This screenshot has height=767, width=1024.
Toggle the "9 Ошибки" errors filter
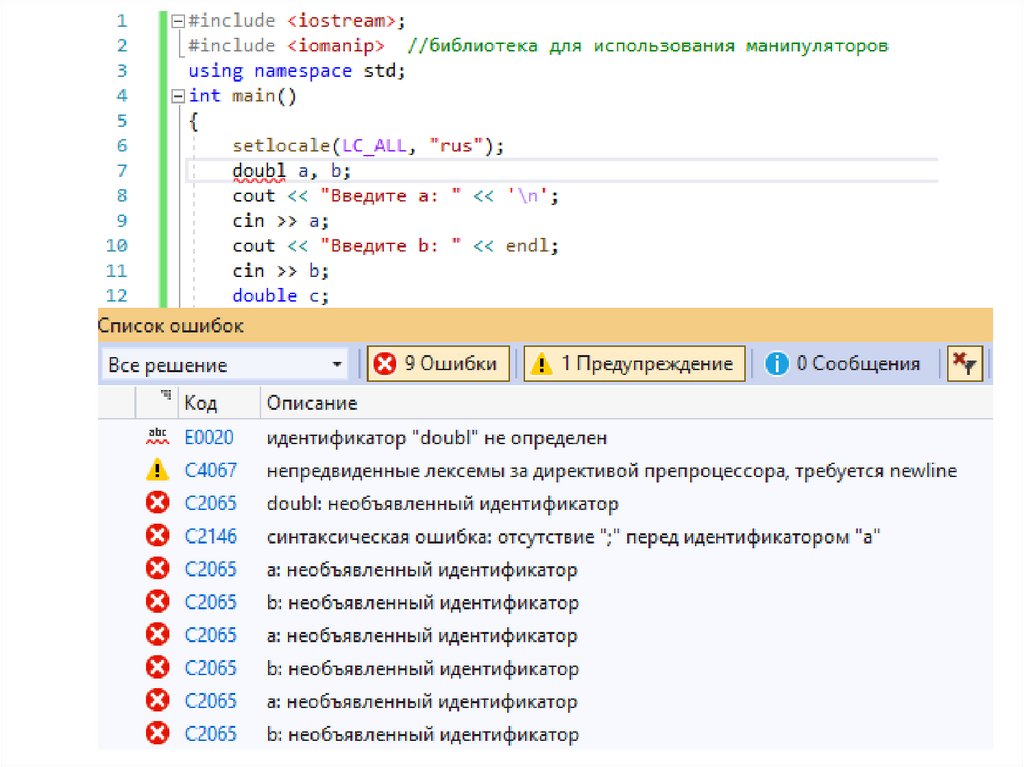[438, 364]
